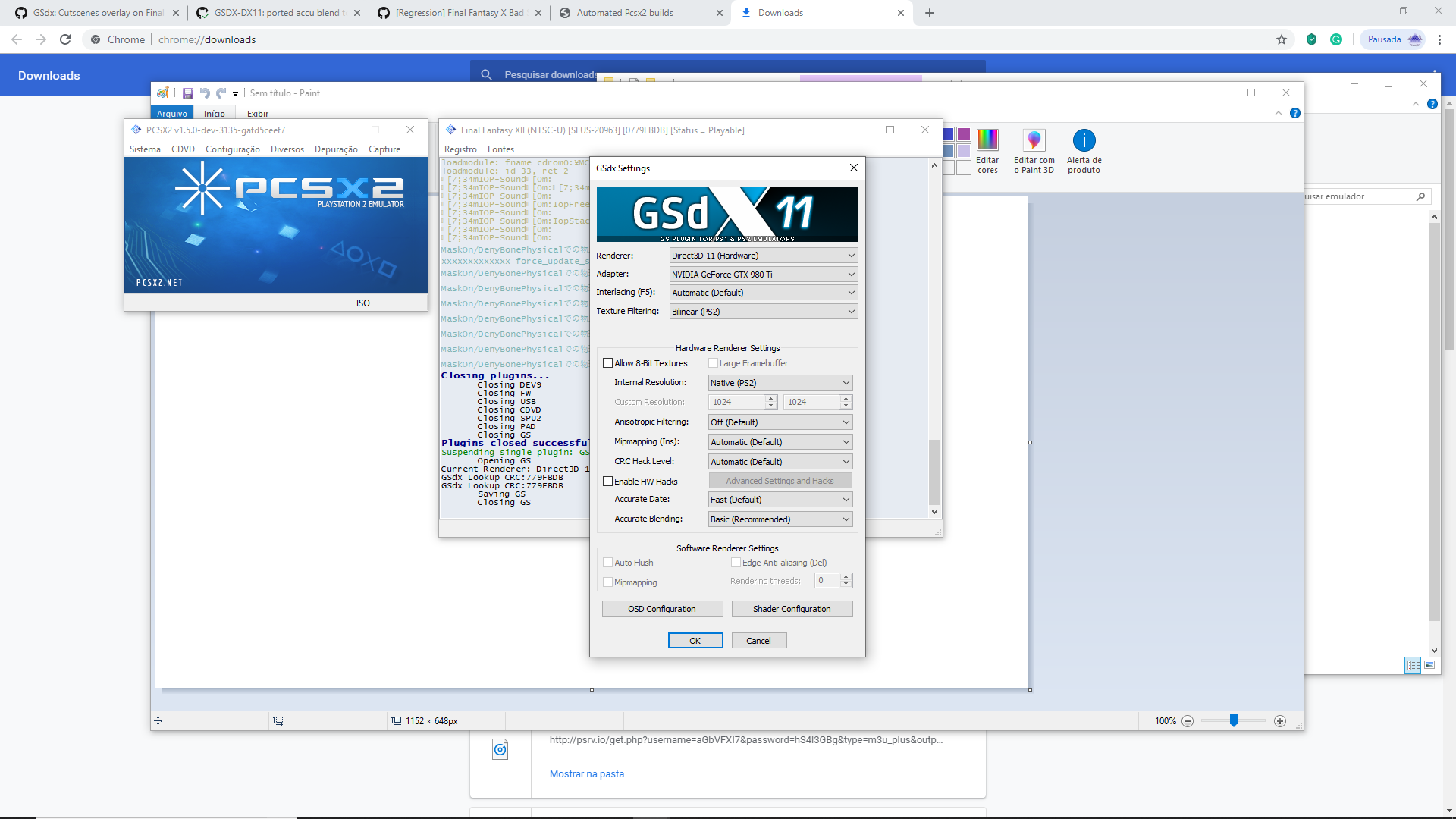Open the Accurate Blending dropdown
This screenshot has height=819, width=1456.
point(780,519)
